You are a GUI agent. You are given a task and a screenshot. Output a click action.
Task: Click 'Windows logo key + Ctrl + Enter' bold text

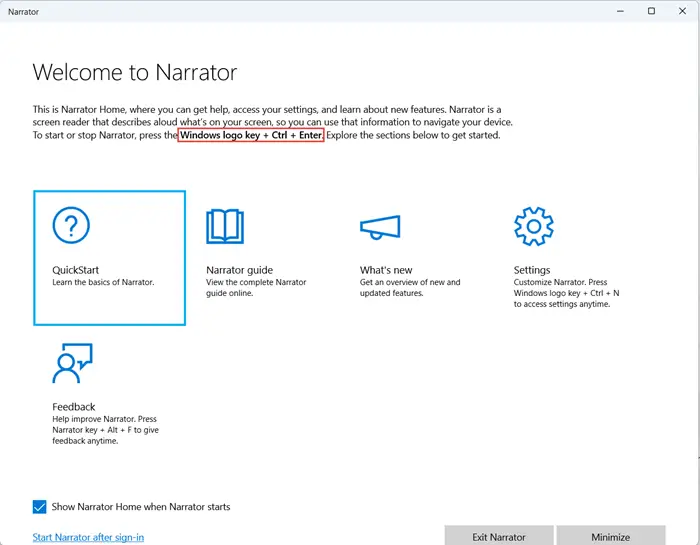(250, 135)
